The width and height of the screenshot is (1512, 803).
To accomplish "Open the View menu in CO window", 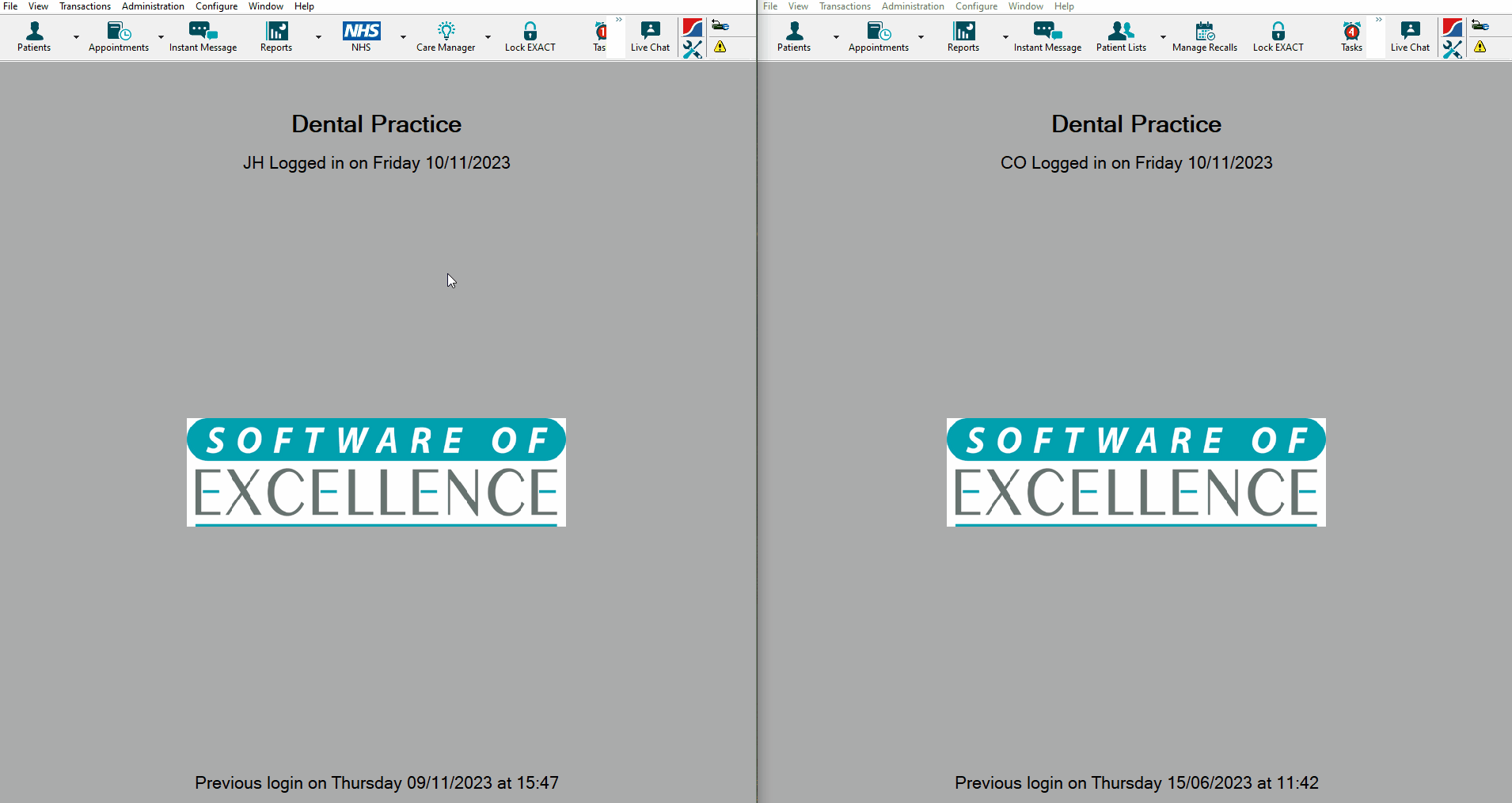I will point(798,6).
